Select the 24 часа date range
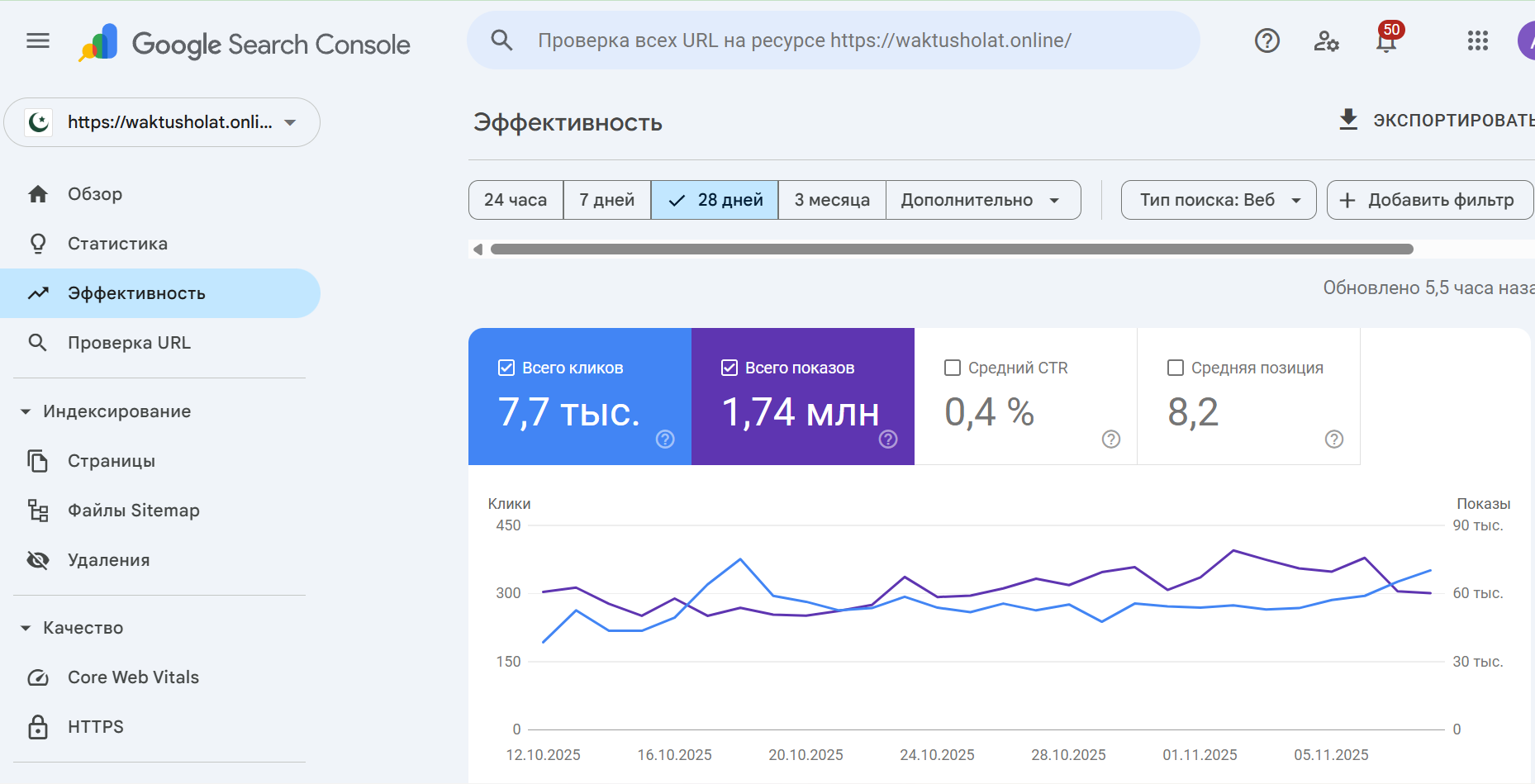The width and height of the screenshot is (1535, 784). 516,200
